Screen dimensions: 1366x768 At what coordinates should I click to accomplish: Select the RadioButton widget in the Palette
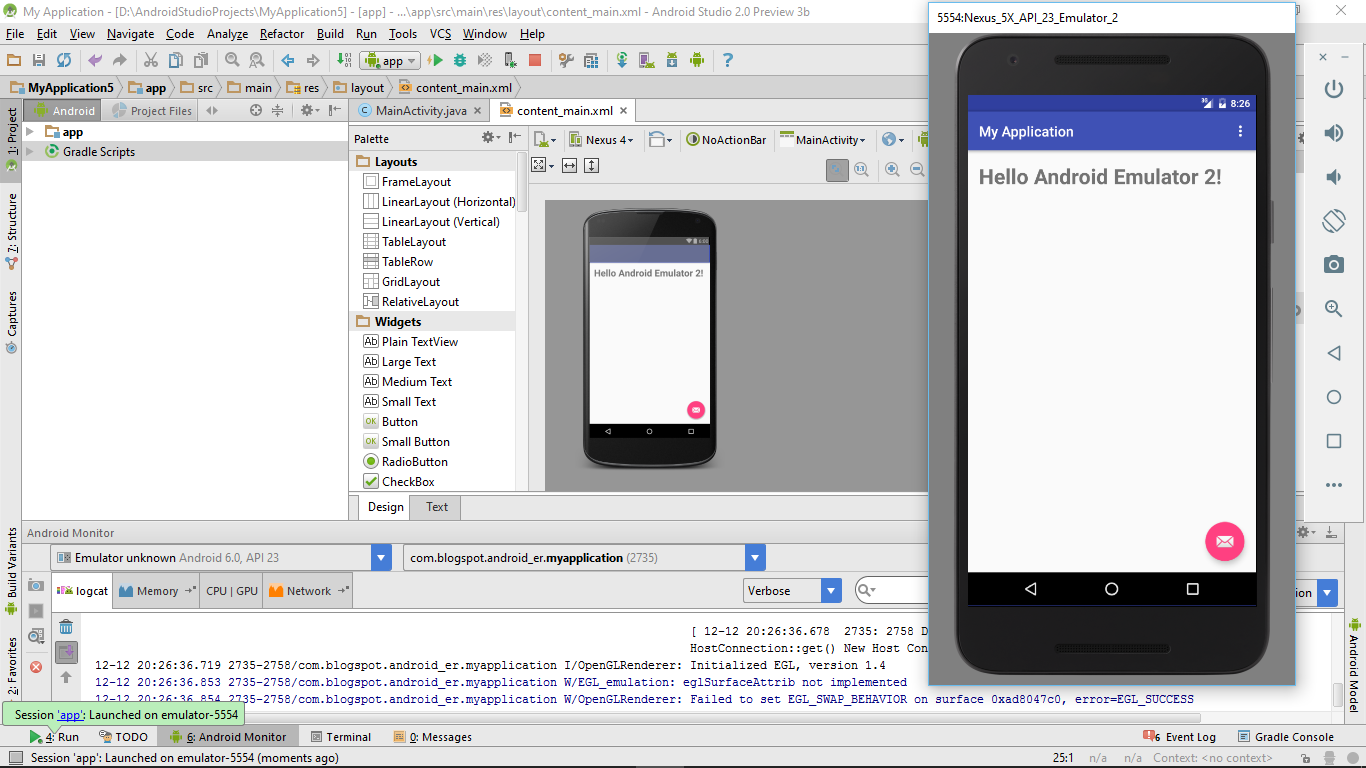pos(414,461)
